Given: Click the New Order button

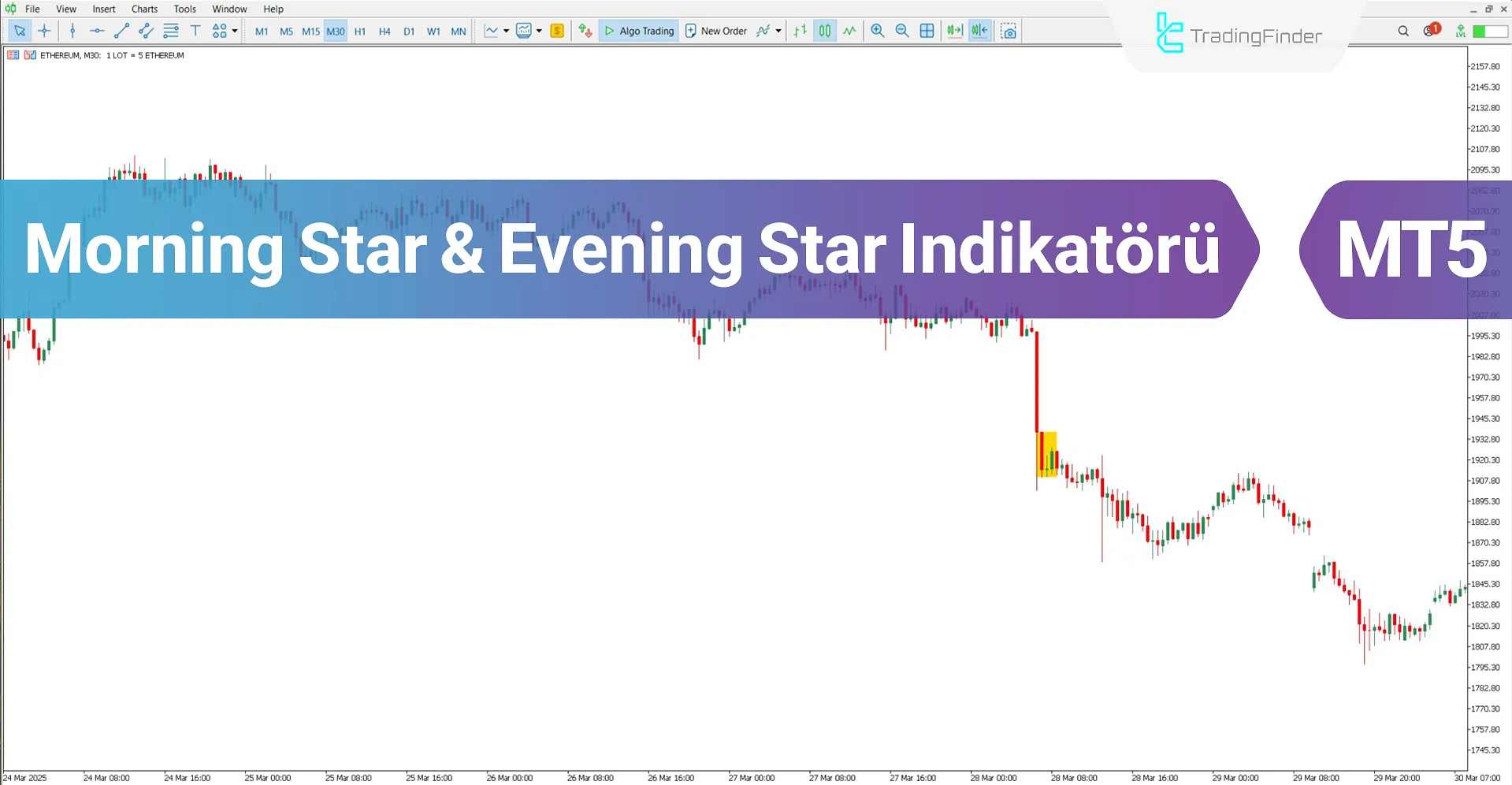Looking at the screenshot, I should pos(715,31).
